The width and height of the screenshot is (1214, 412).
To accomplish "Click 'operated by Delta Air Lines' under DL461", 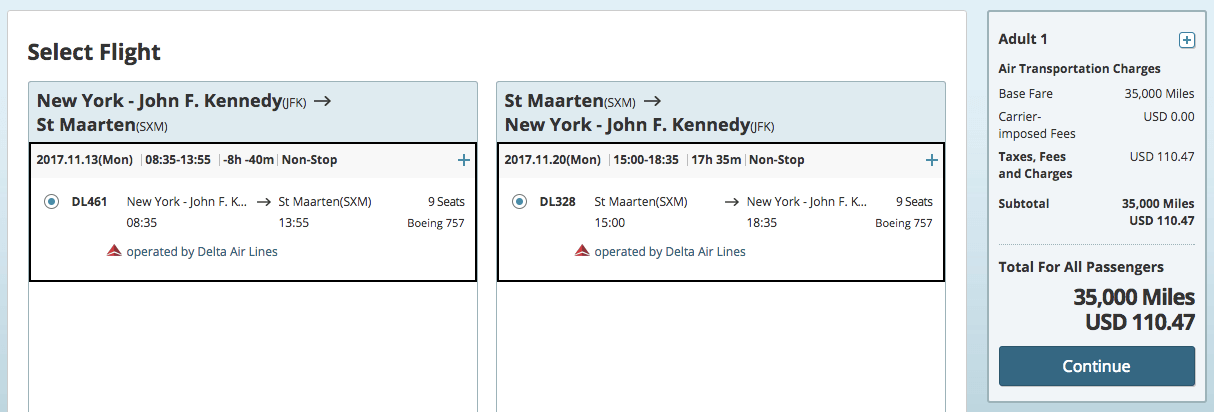I will pyautogui.click(x=202, y=252).
